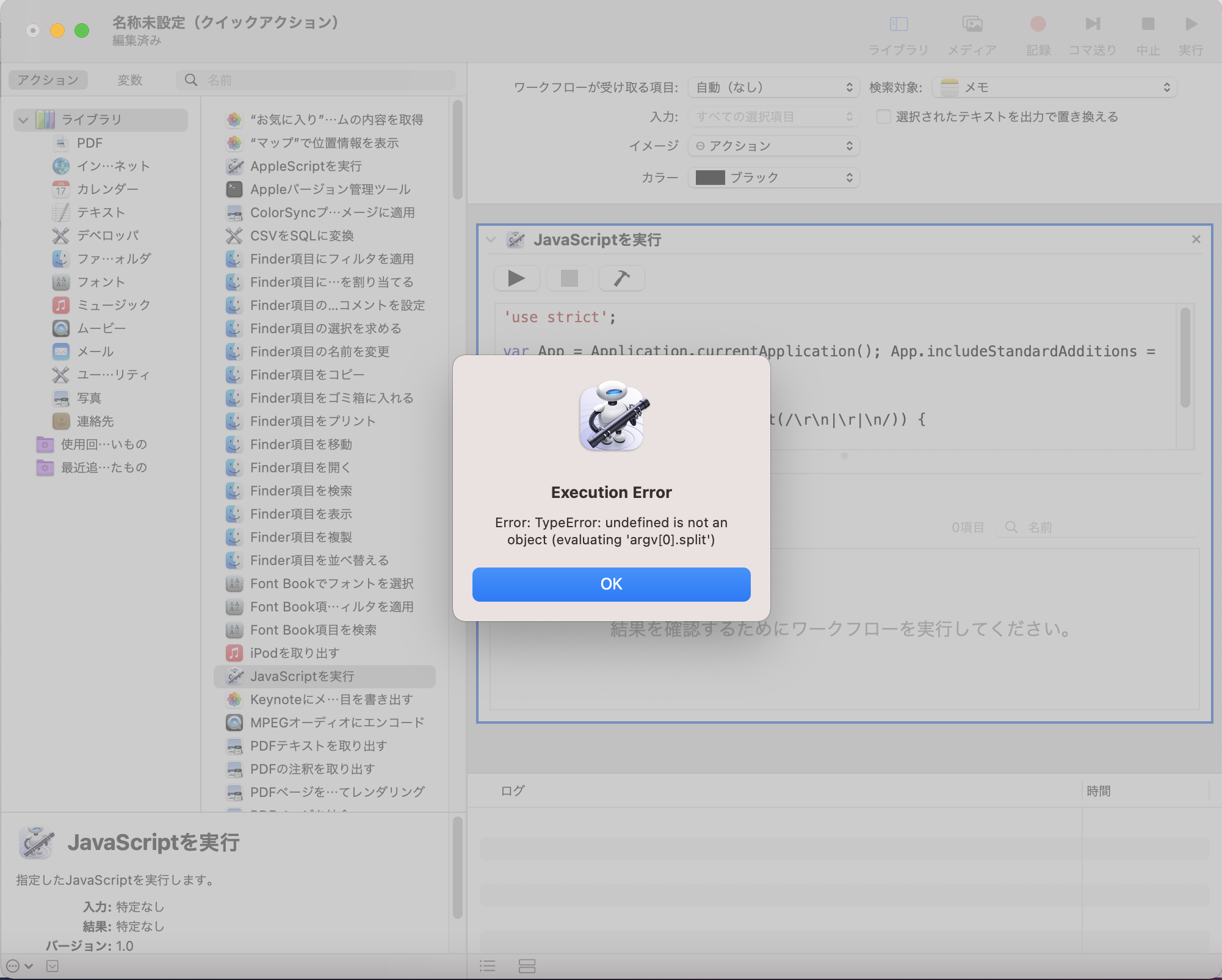Click the ライブラリ toolbar icon
The height and width of the screenshot is (980, 1222).
pos(898,24)
